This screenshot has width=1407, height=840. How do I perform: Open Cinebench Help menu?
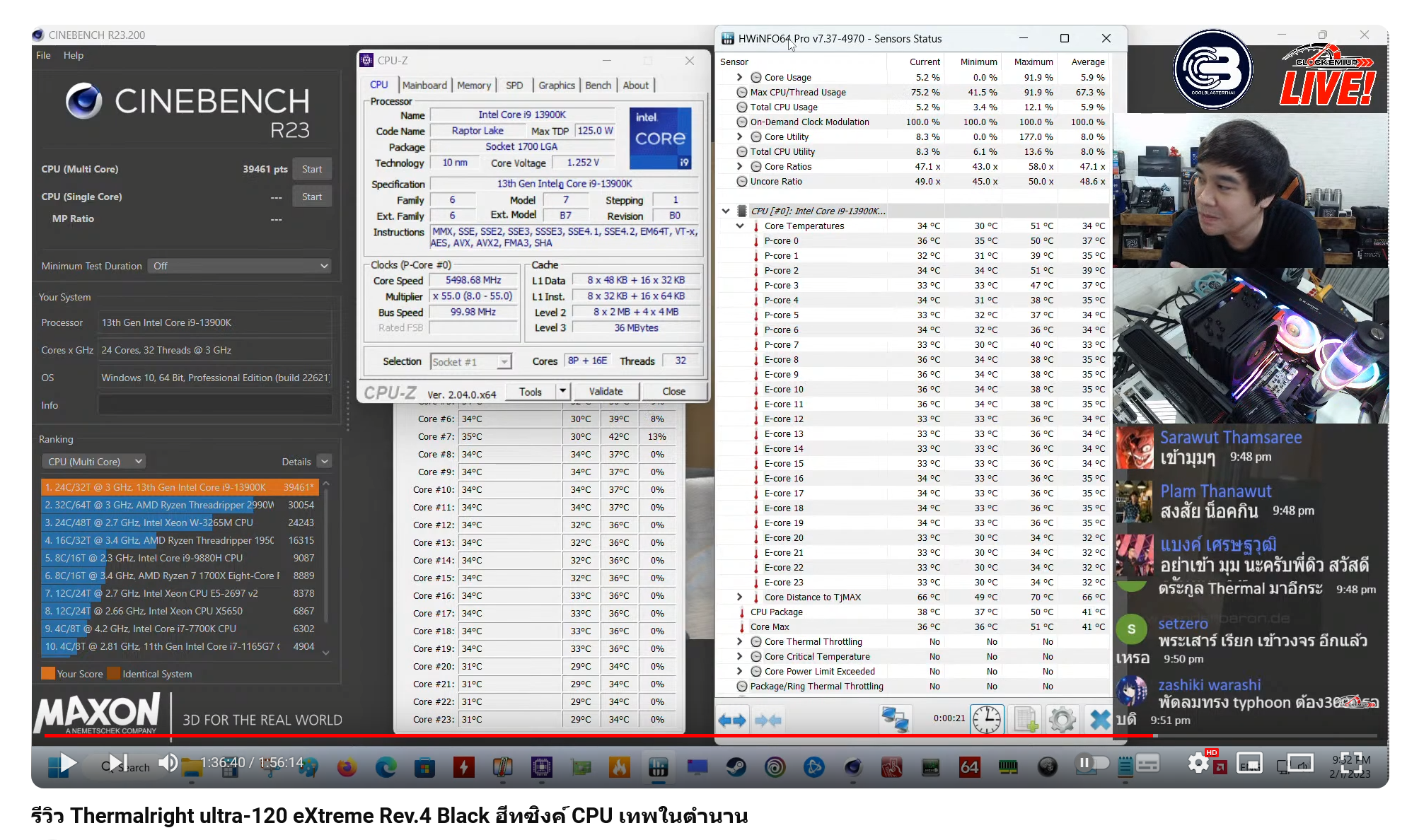(x=73, y=55)
